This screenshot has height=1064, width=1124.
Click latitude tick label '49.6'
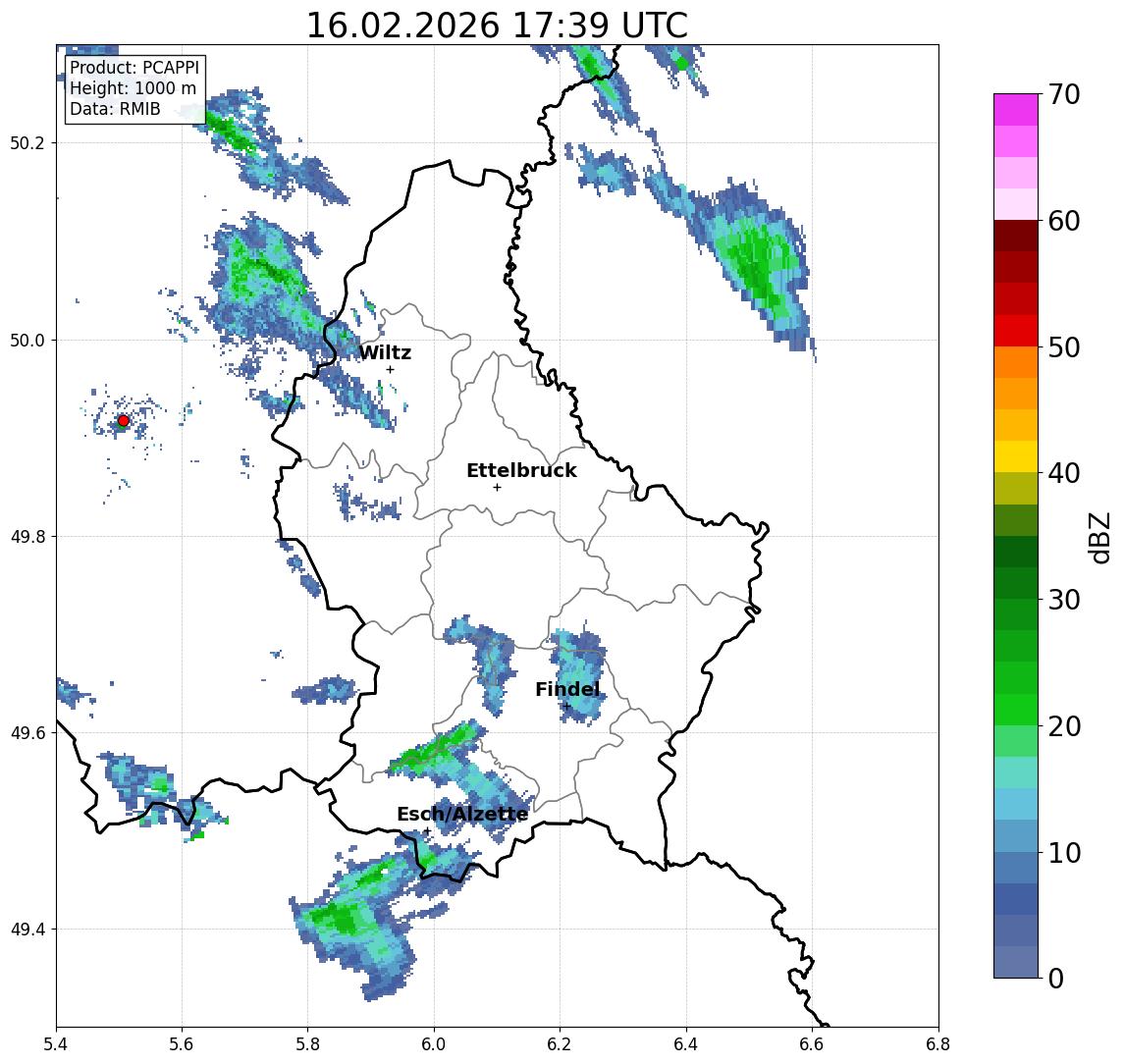(27, 733)
